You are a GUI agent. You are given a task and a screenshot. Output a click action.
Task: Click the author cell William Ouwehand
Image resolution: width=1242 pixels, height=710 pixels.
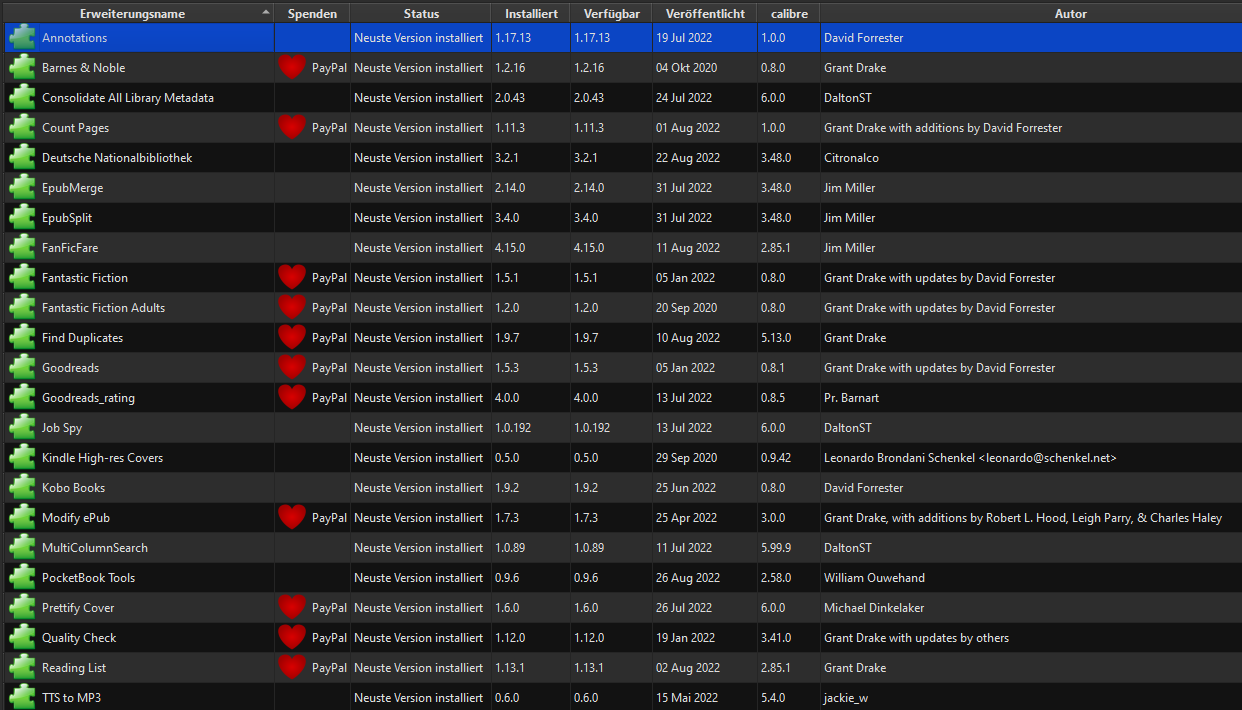(x=874, y=578)
